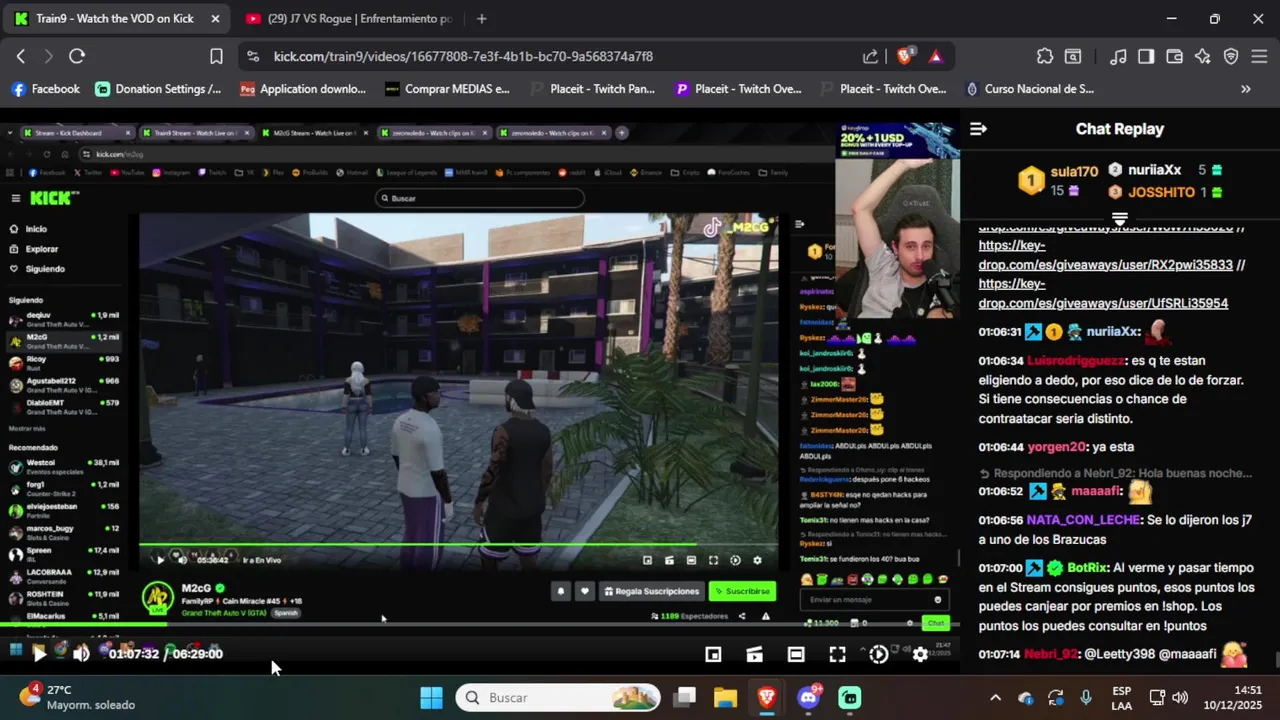Expand the chat leaderboard arrow
This screenshot has height=720, width=1280.
click(1120, 218)
